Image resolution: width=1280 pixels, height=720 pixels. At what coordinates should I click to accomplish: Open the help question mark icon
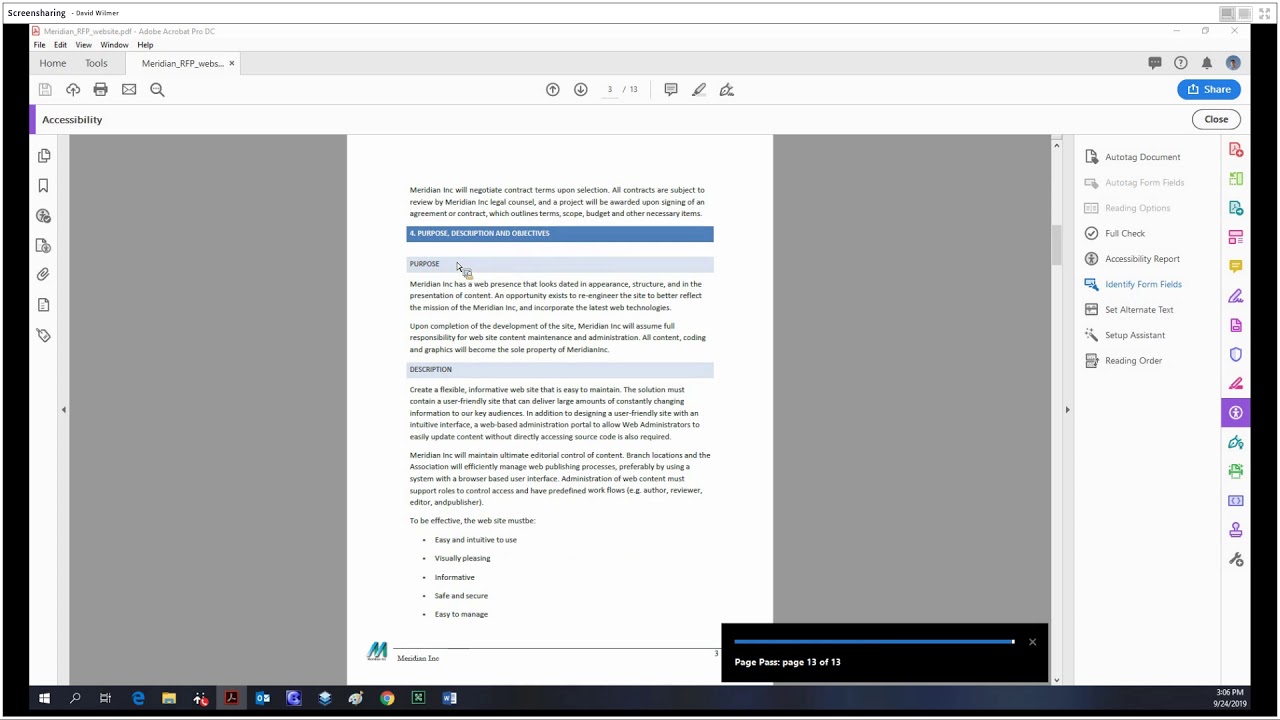[1181, 63]
